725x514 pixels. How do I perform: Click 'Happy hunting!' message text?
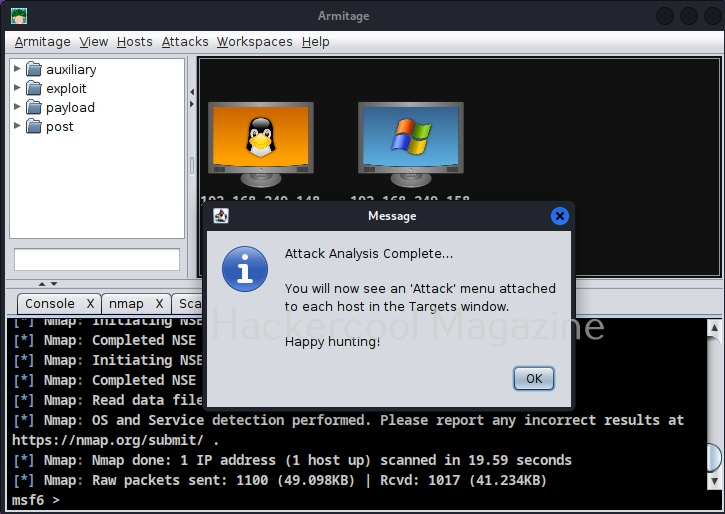[332, 342]
